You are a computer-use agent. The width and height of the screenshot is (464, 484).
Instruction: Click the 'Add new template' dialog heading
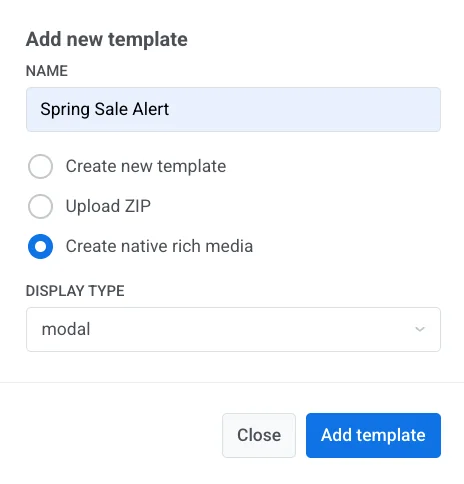(107, 39)
